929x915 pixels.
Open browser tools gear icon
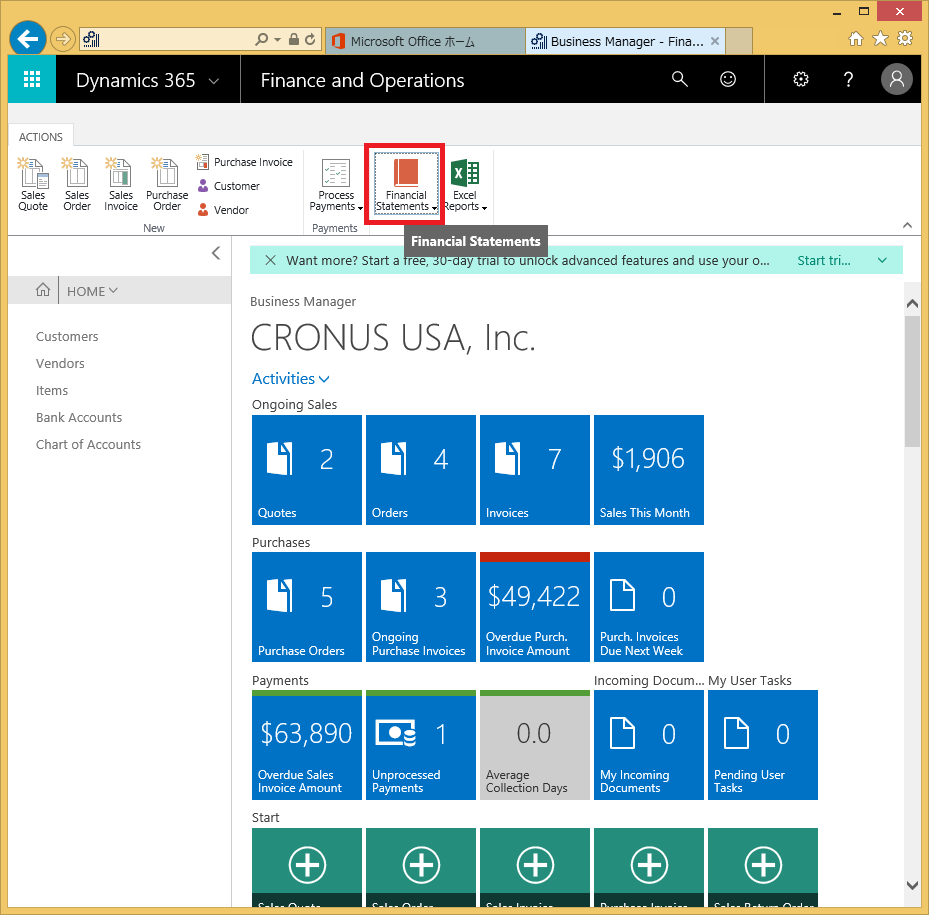pyautogui.click(x=905, y=39)
